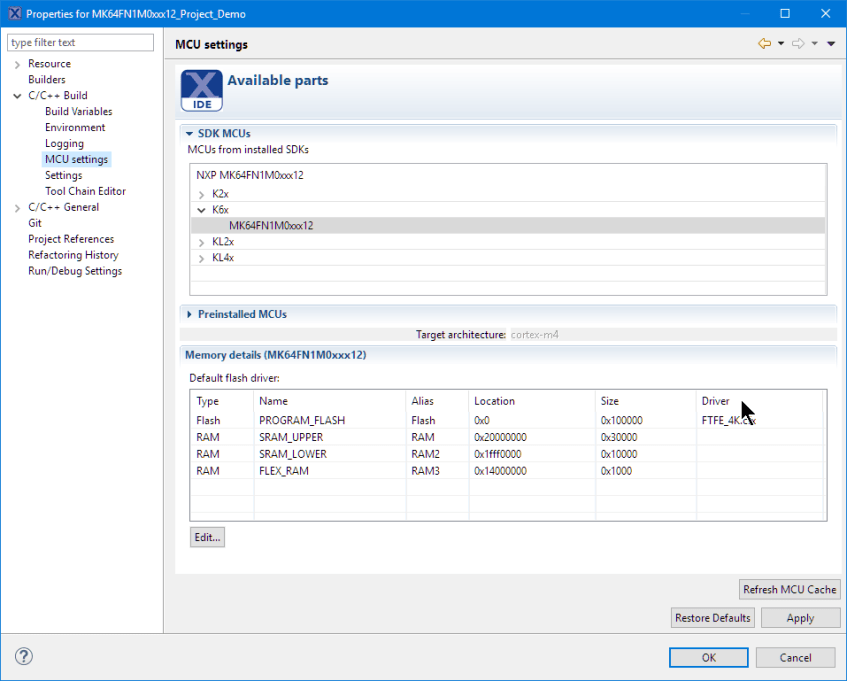Open the view menu triangle icon
This screenshot has width=847, height=681.
(831, 44)
